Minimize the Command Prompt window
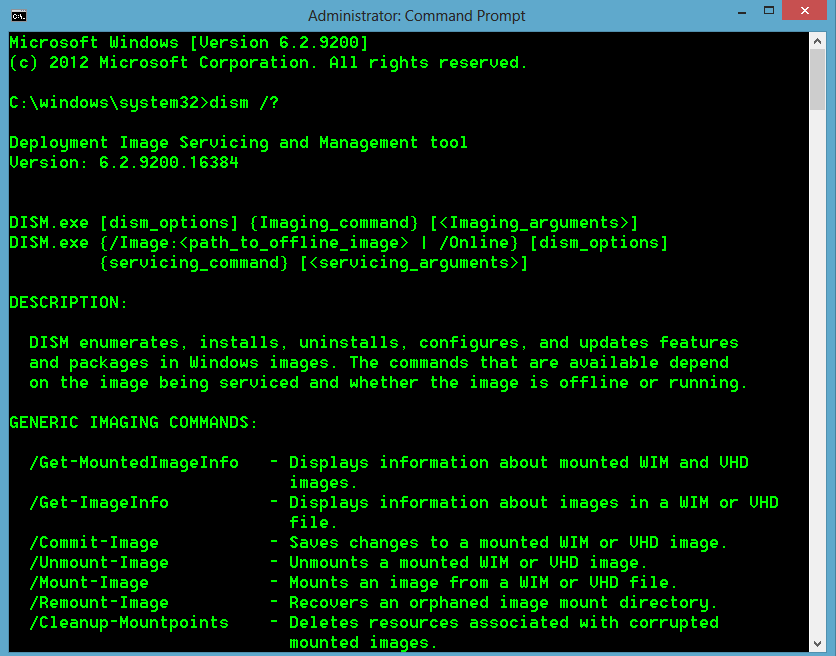The width and height of the screenshot is (836, 656). [x=742, y=10]
